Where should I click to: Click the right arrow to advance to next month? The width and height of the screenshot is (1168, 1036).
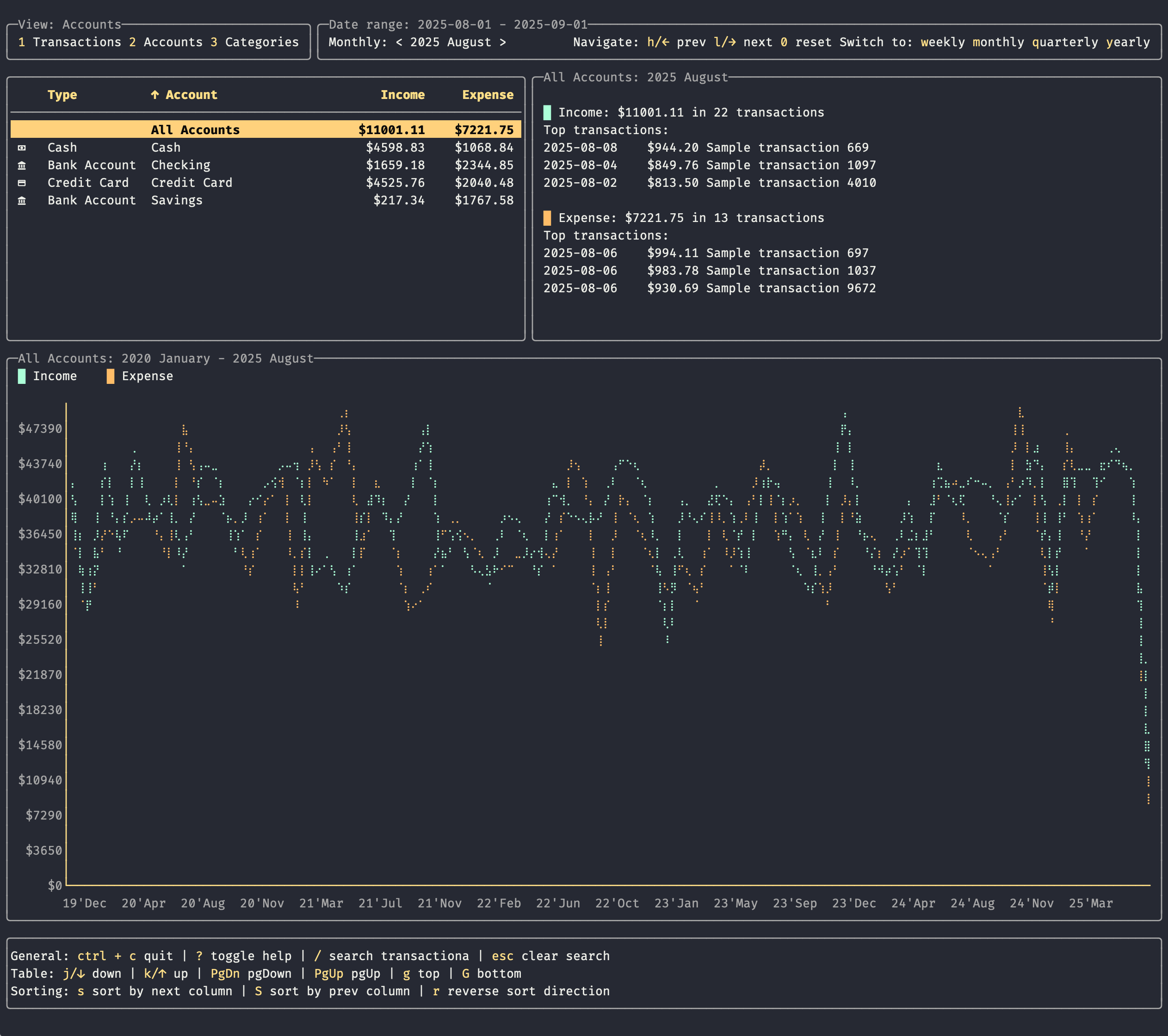point(502,42)
